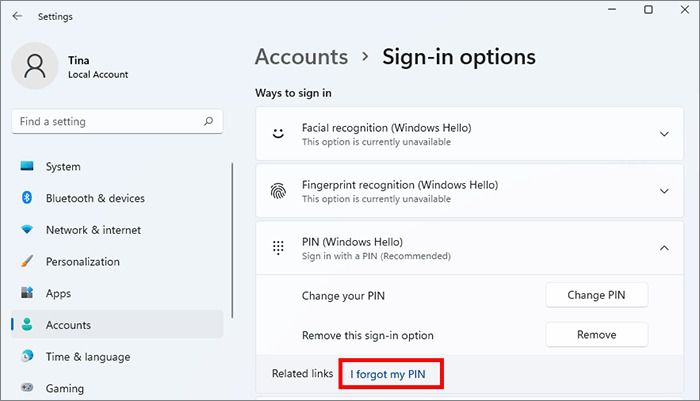Click the Bluetooth & devices icon
The image size is (700, 401).
tap(27, 198)
